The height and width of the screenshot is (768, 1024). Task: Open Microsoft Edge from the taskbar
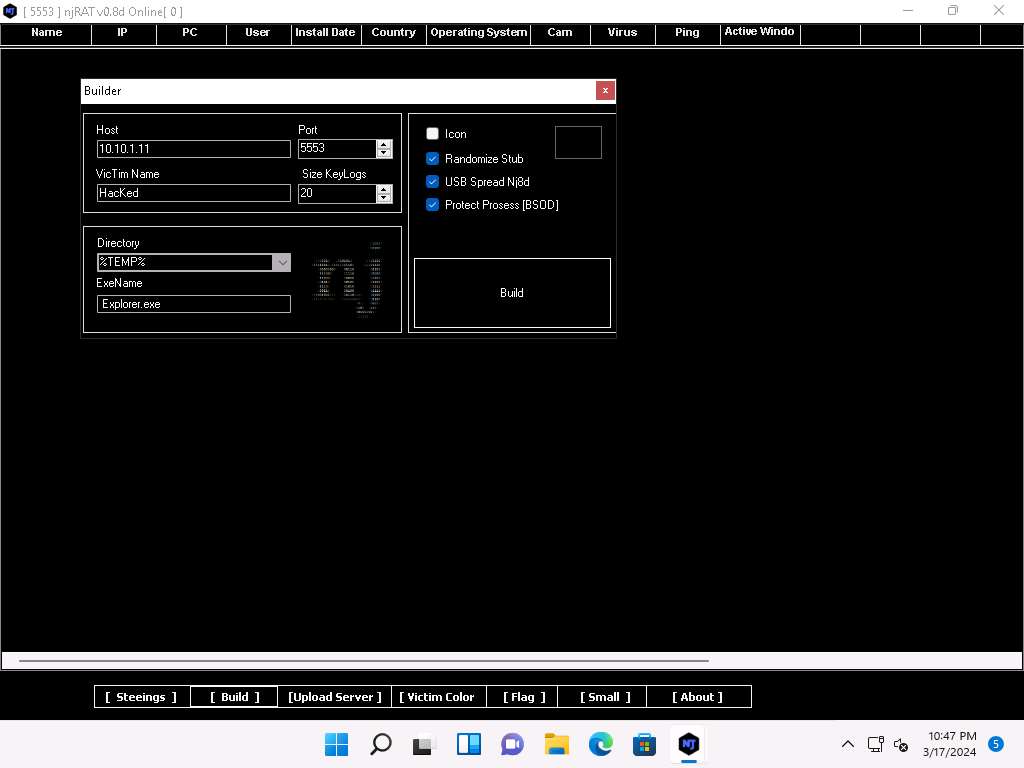click(x=600, y=744)
